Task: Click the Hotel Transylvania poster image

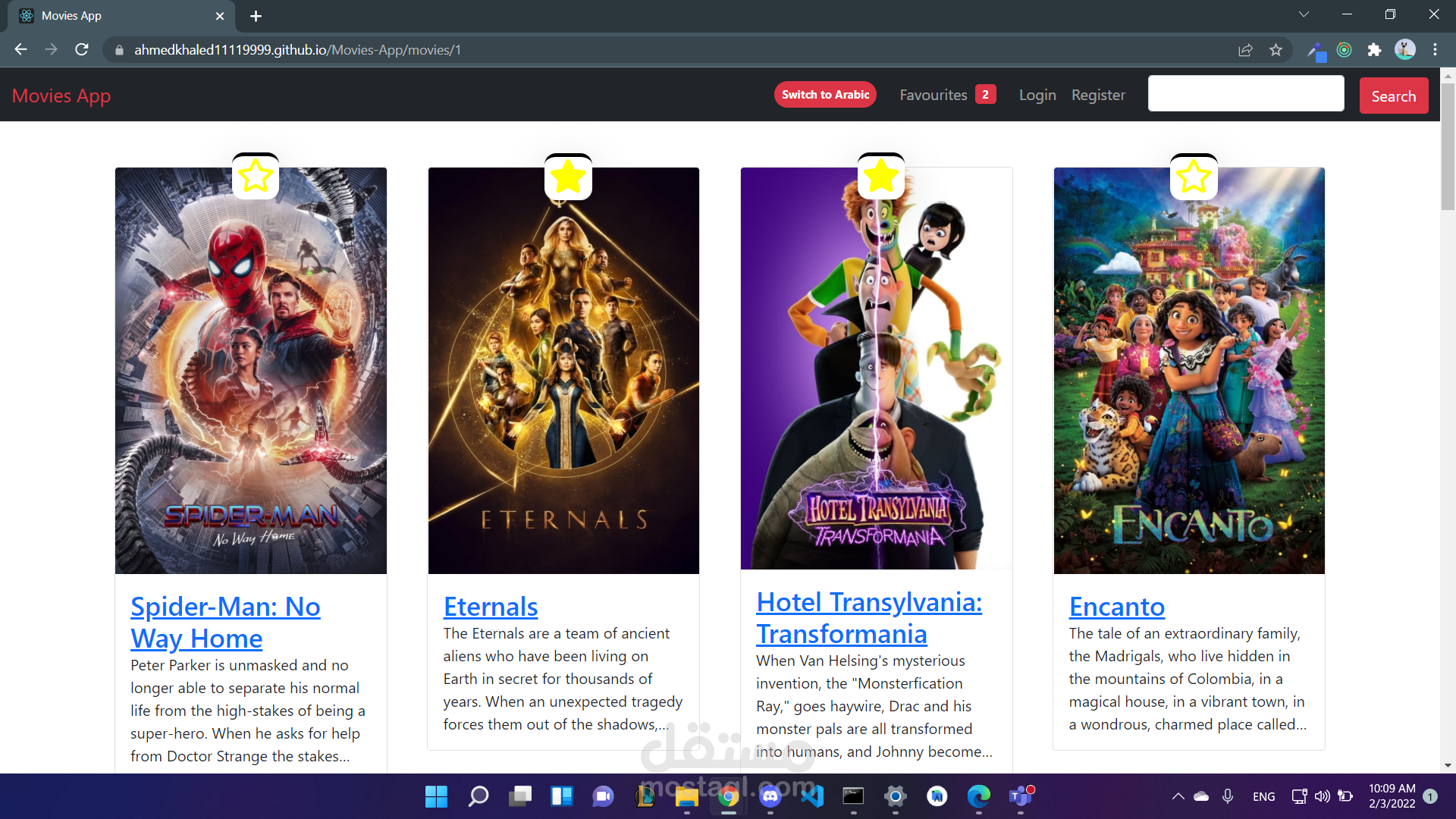Action: pyautogui.click(x=877, y=369)
